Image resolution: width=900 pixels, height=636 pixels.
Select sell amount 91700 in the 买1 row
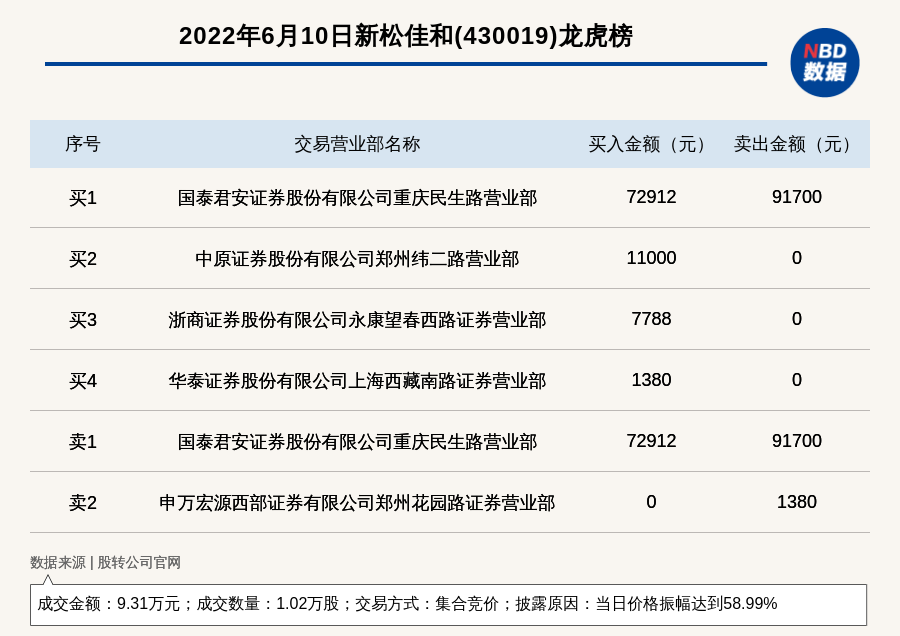pyautogui.click(x=796, y=197)
